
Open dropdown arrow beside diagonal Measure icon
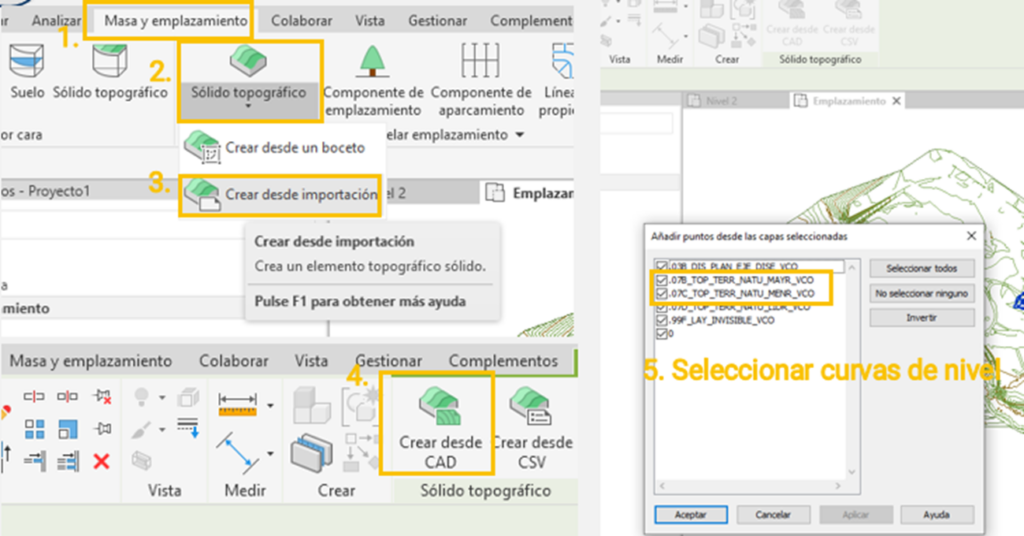tap(270, 453)
